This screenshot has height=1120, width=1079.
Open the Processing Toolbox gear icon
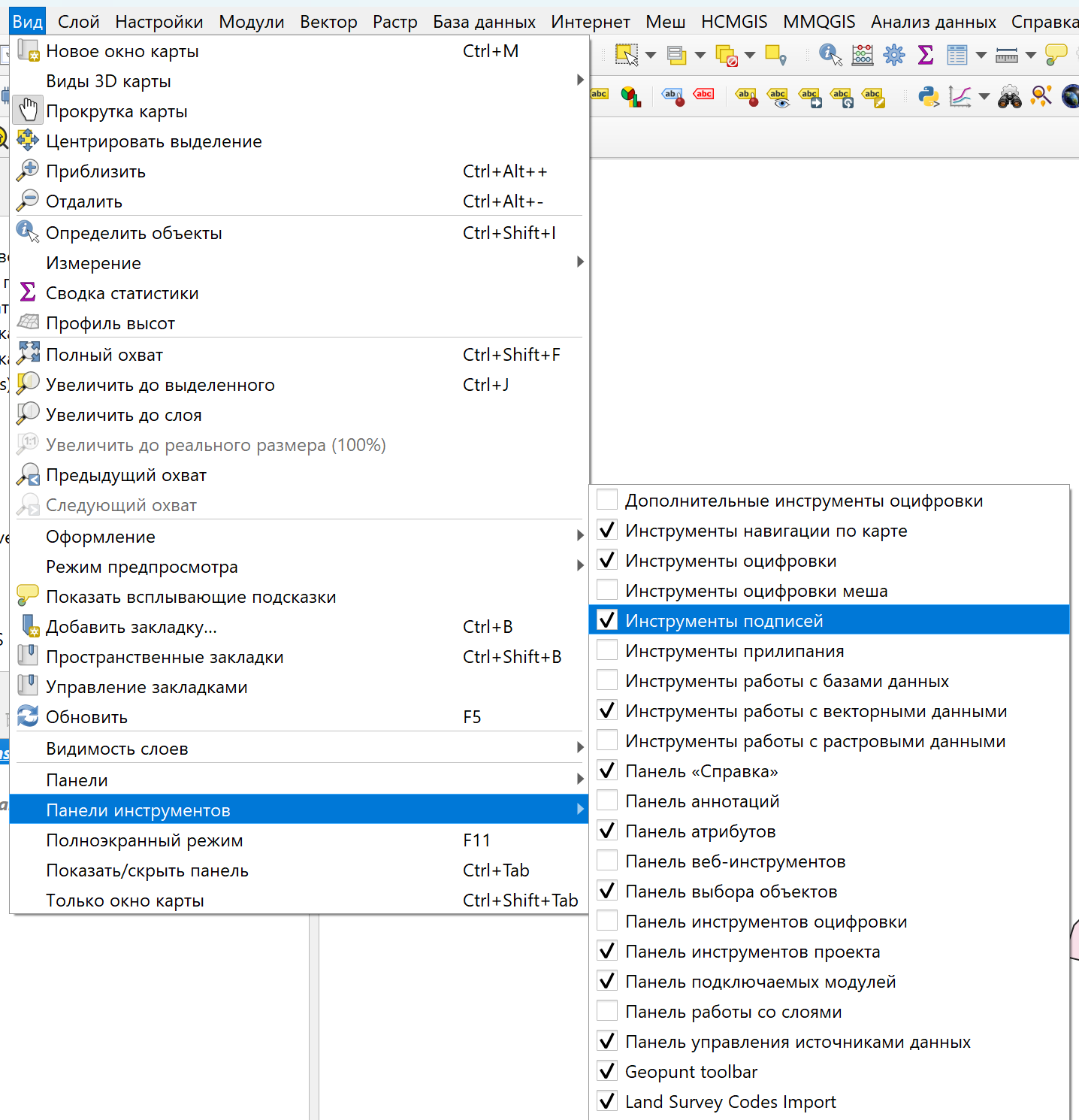pos(894,55)
